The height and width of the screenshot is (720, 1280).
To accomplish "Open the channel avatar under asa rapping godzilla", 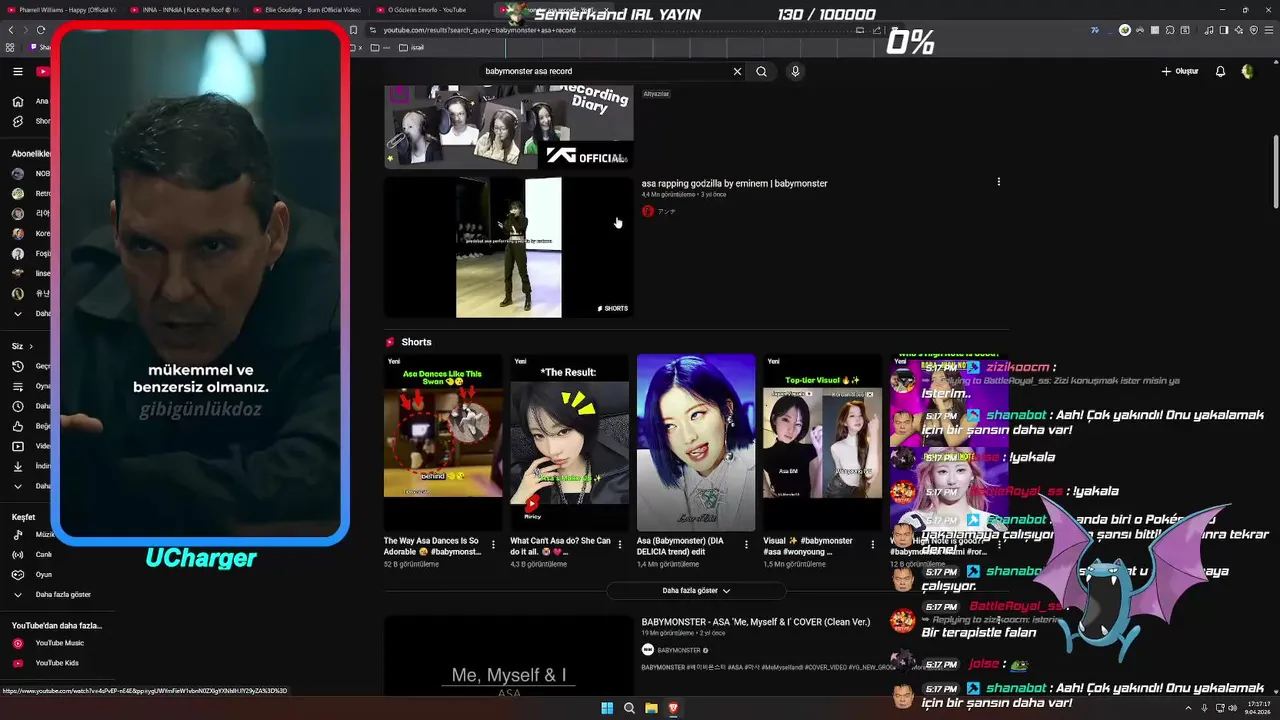I will click(648, 211).
